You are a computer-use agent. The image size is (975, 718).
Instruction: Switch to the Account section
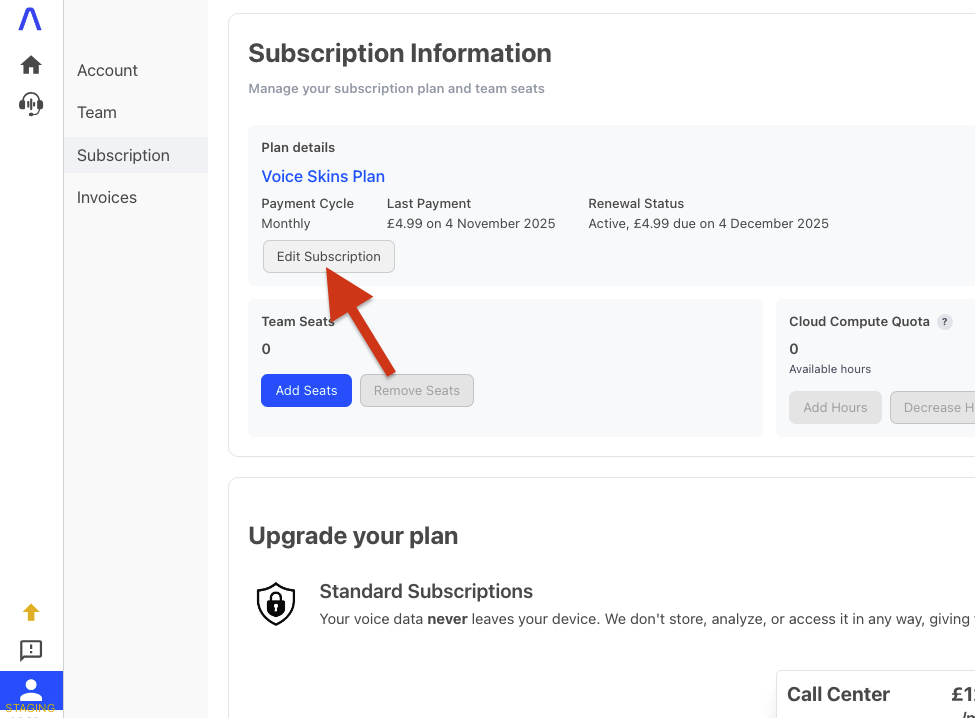(x=107, y=70)
